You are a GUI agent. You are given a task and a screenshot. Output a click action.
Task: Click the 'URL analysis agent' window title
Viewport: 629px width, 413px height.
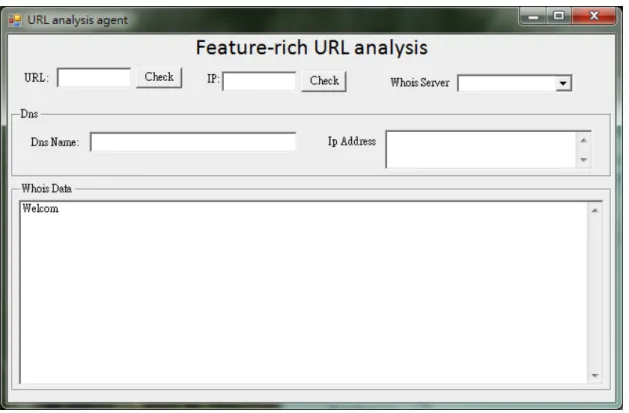click(77, 20)
